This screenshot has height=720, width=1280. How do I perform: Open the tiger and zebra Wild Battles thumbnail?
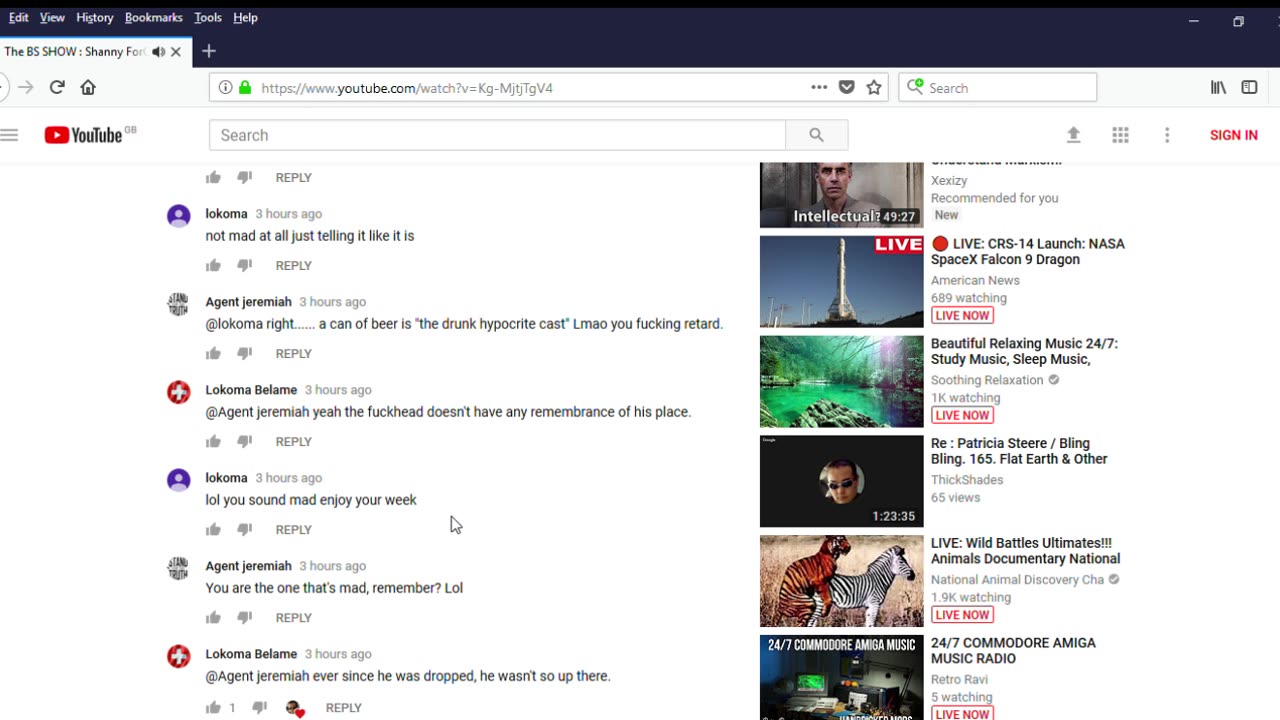[842, 581]
